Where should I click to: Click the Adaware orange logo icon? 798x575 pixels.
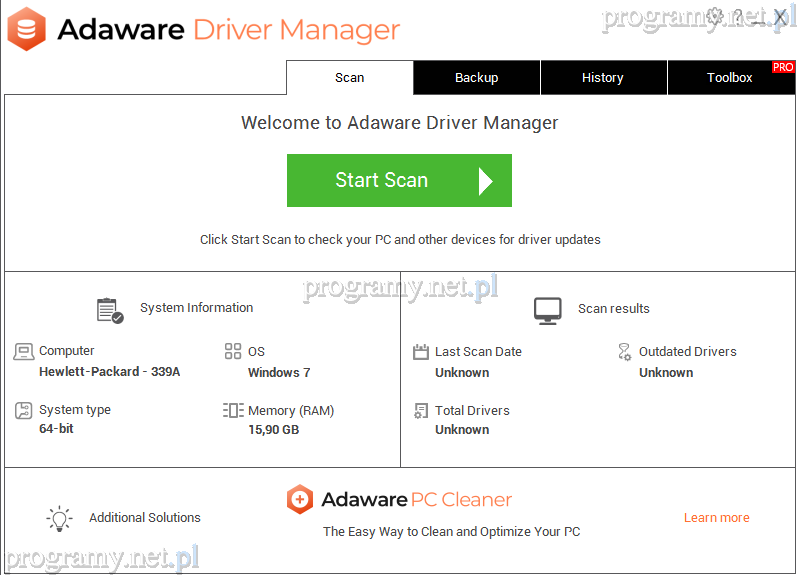(x=26, y=29)
